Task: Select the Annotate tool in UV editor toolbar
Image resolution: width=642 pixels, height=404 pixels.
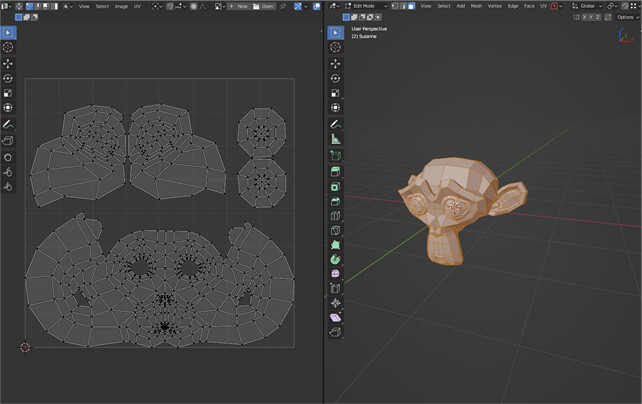Action: [x=8, y=124]
